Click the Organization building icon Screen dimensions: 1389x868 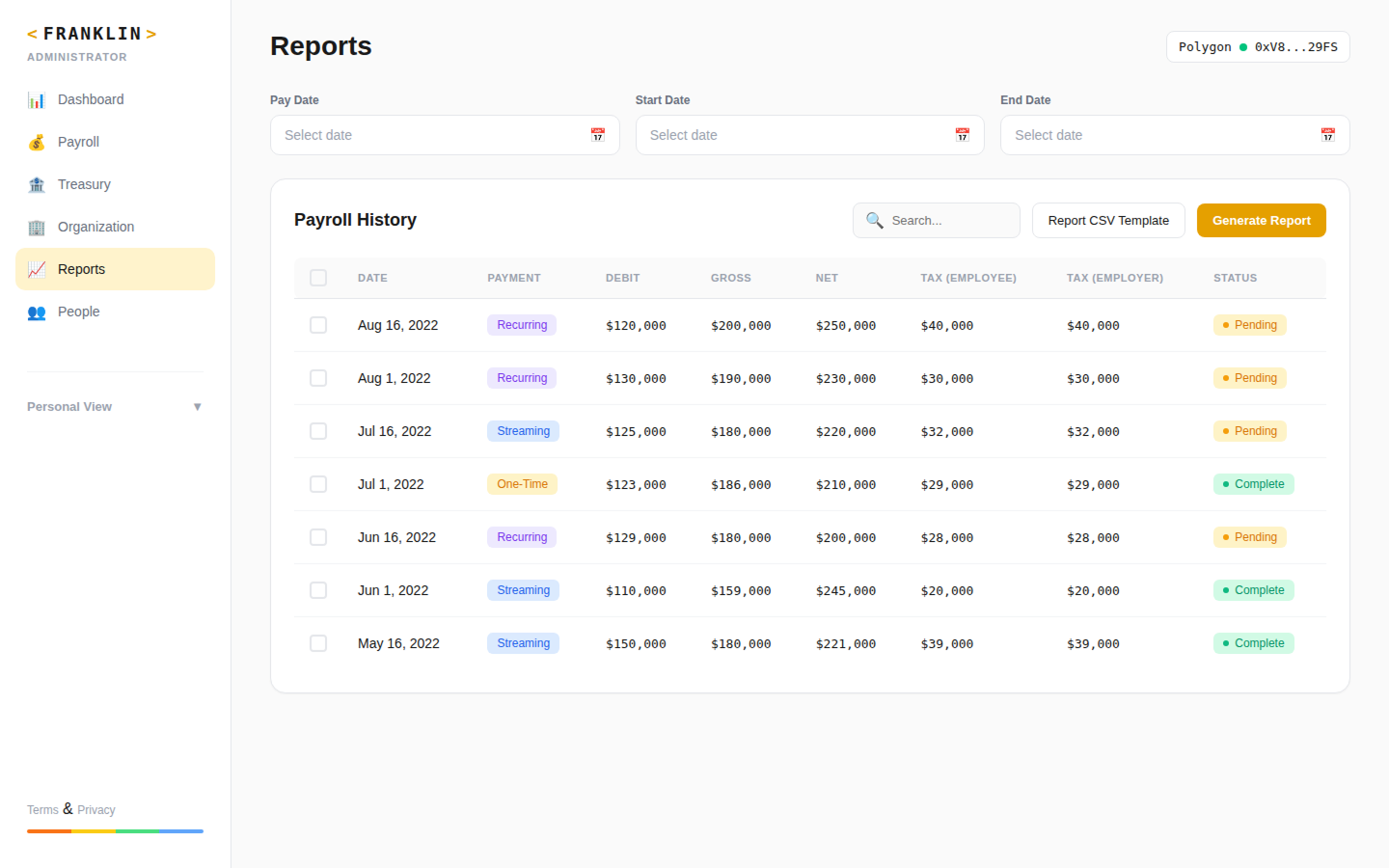tap(37, 227)
